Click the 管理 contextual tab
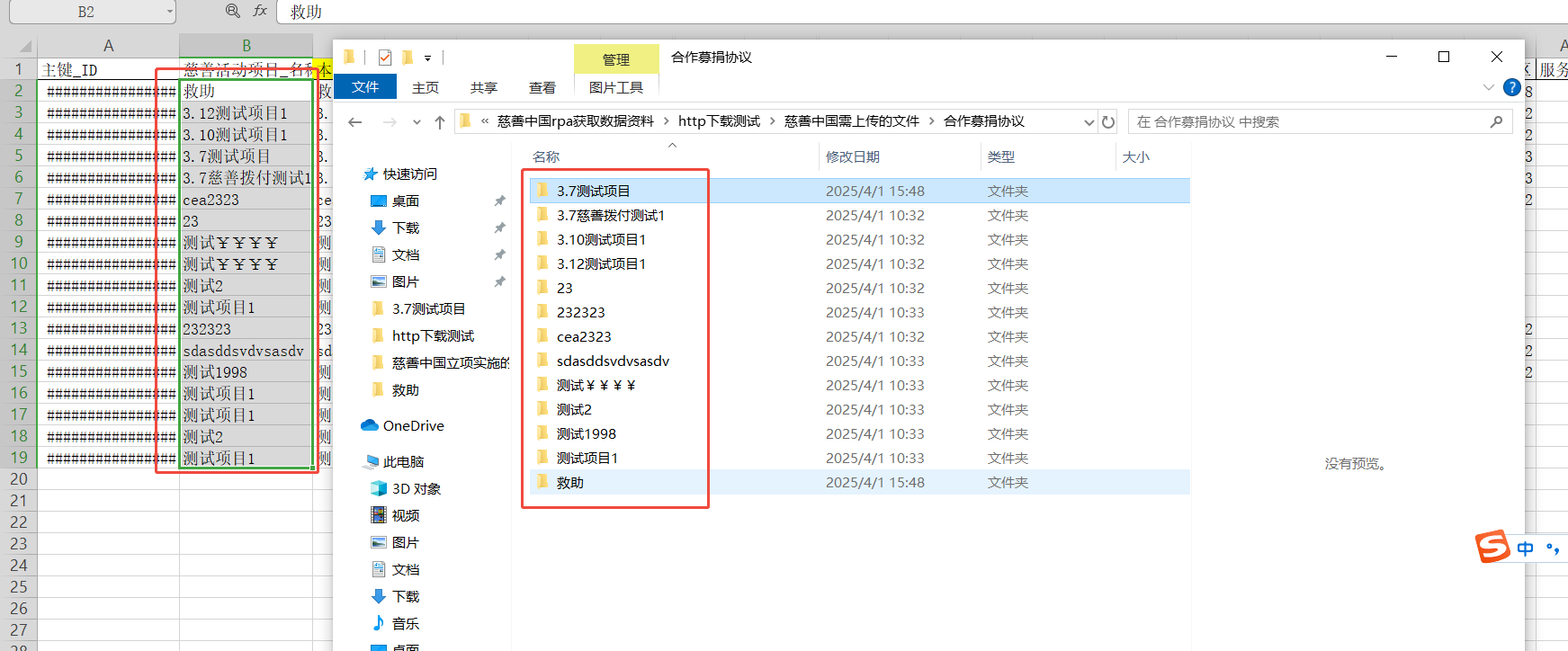The width and height of the screenshot is (1568, 651). [x=616, y=59]
